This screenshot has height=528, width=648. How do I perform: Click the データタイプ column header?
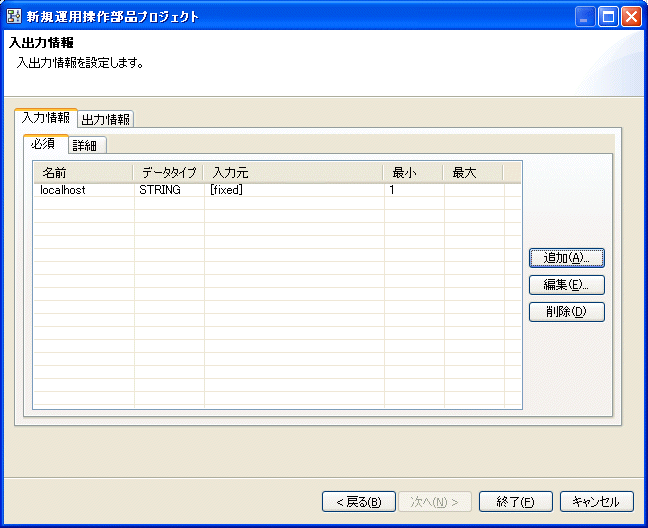(168, 173)
